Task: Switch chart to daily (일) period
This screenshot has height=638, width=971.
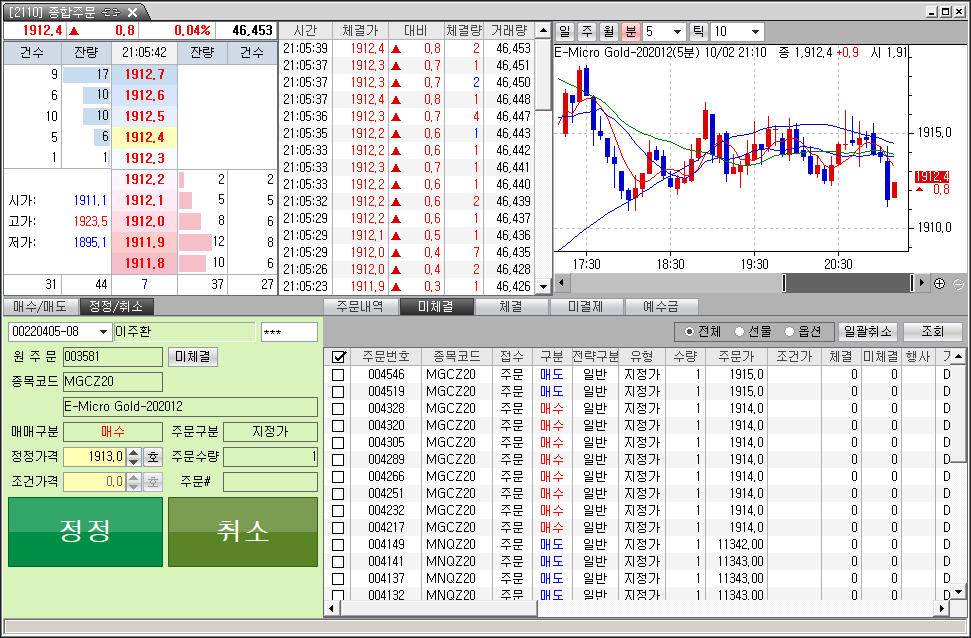Action: [565, 32]
